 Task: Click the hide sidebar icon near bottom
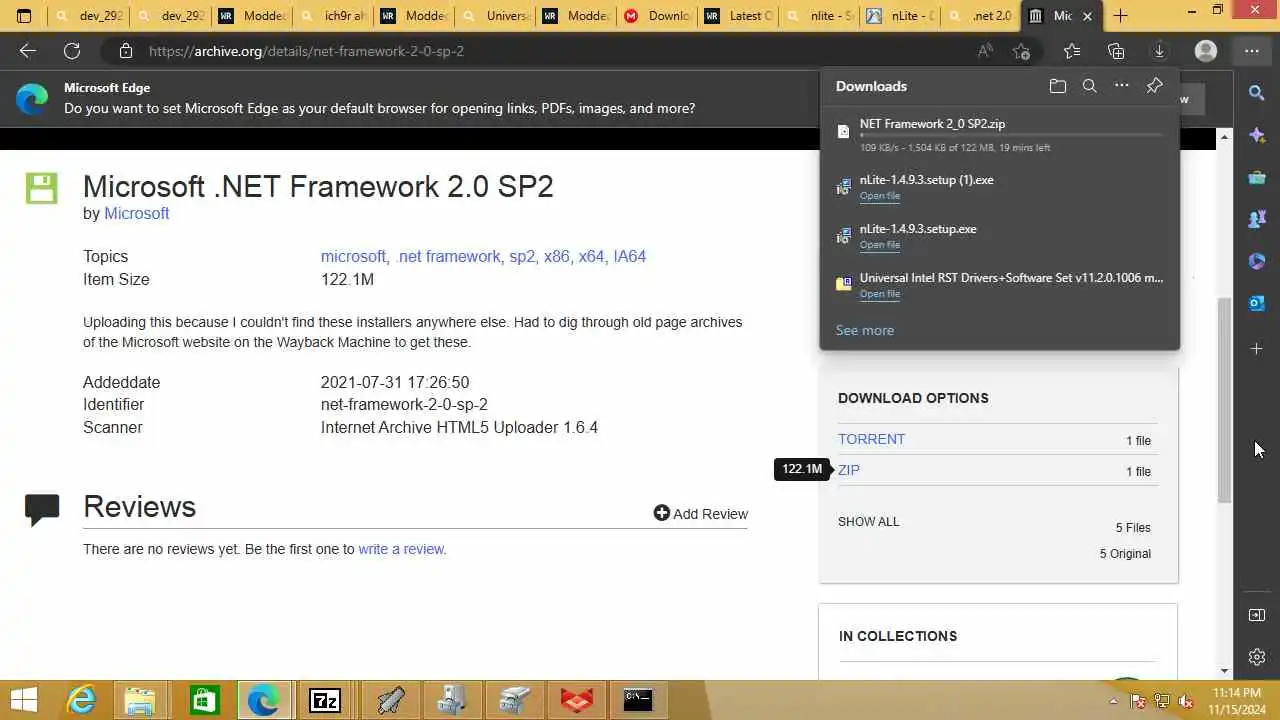[x=1257, y=615]
